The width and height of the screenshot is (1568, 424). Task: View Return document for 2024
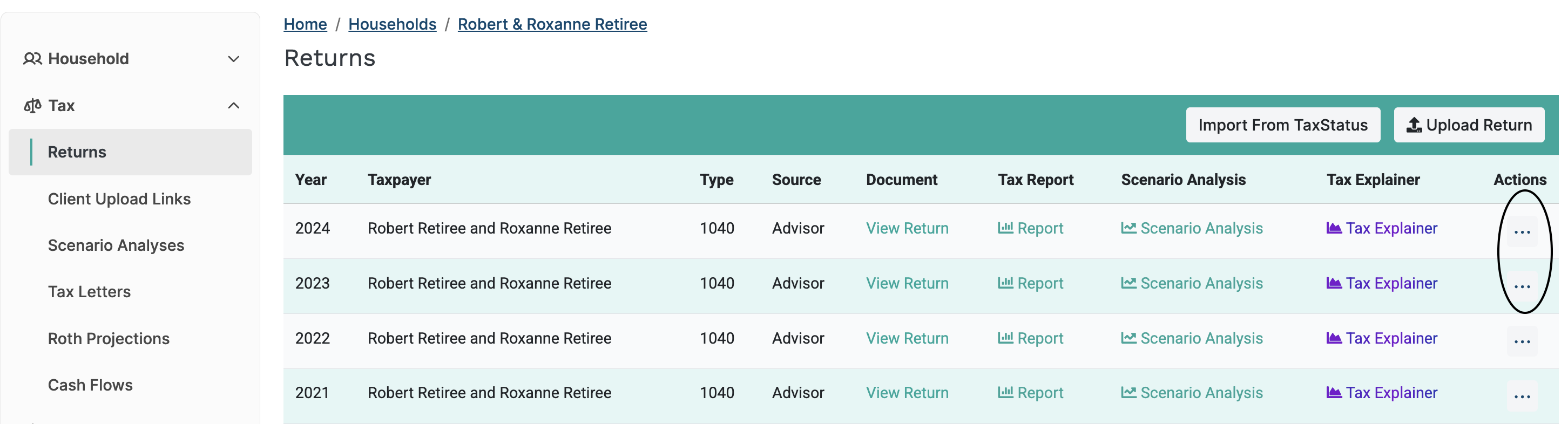(907, 228)
